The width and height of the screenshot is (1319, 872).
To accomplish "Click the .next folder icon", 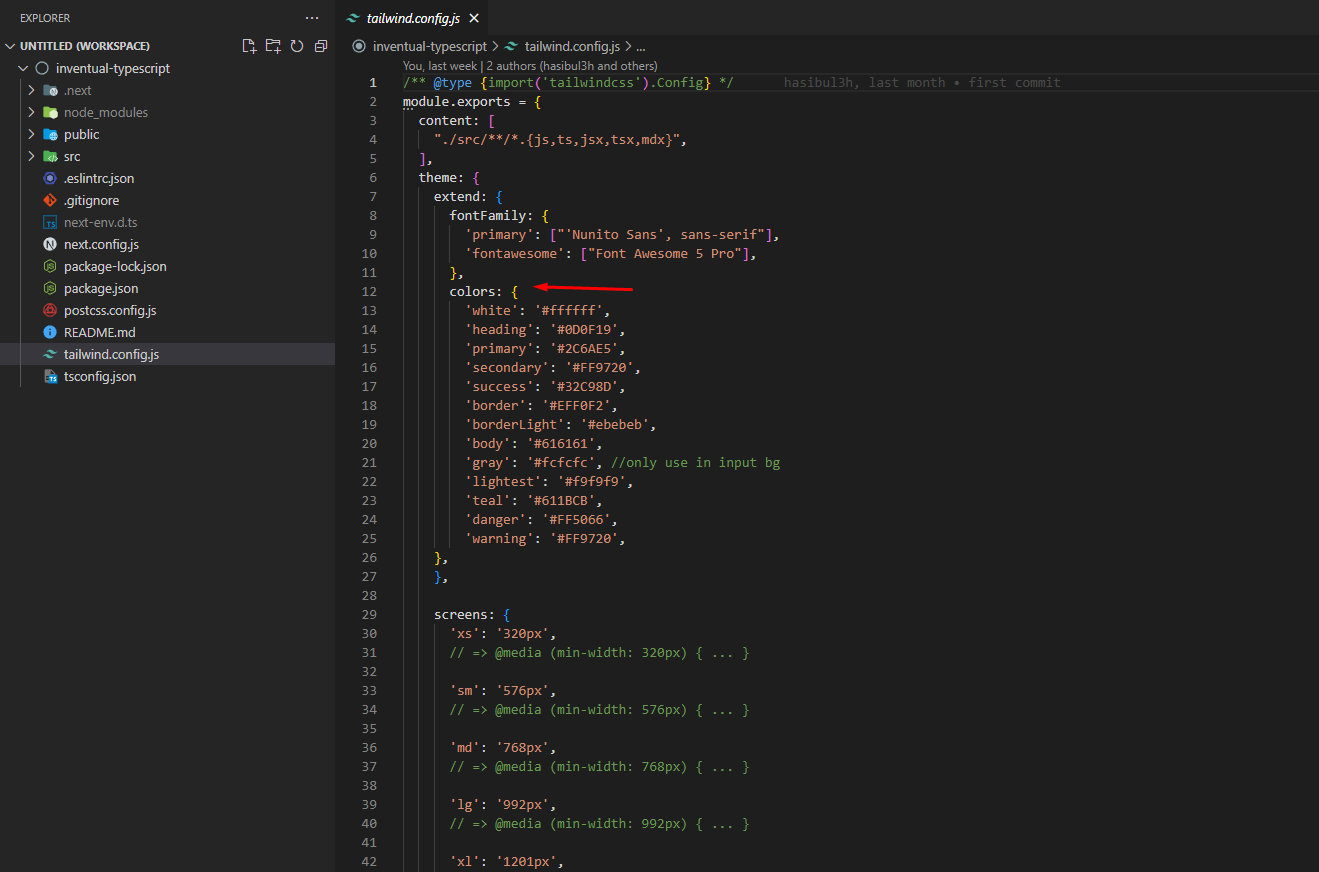I will (50, 90).
